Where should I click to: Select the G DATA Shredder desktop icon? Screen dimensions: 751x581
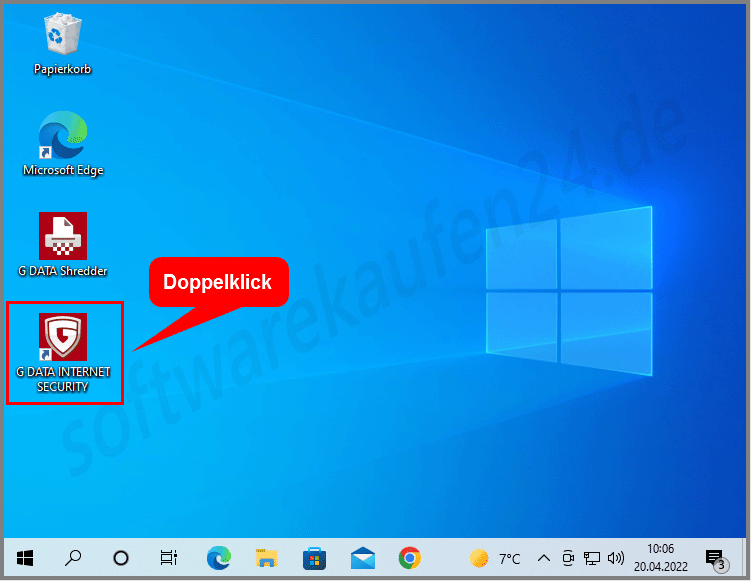[x=63, y=236]
